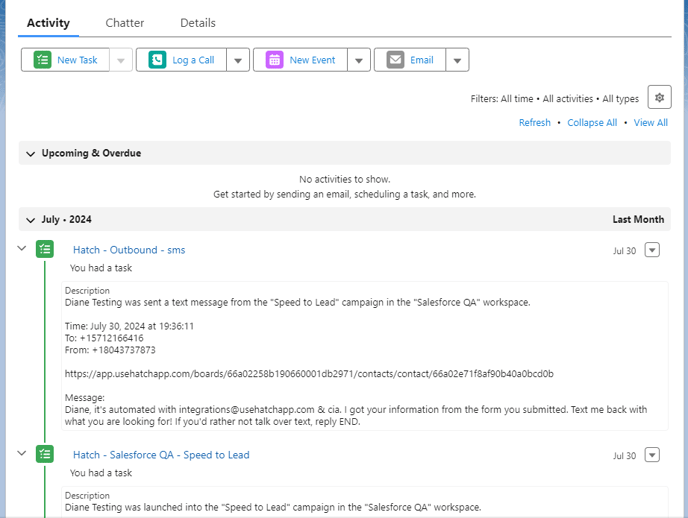Viewport: 688px width, 518px height.
Task: Click the gray Email envelope icon
Action: pos(395,60)
